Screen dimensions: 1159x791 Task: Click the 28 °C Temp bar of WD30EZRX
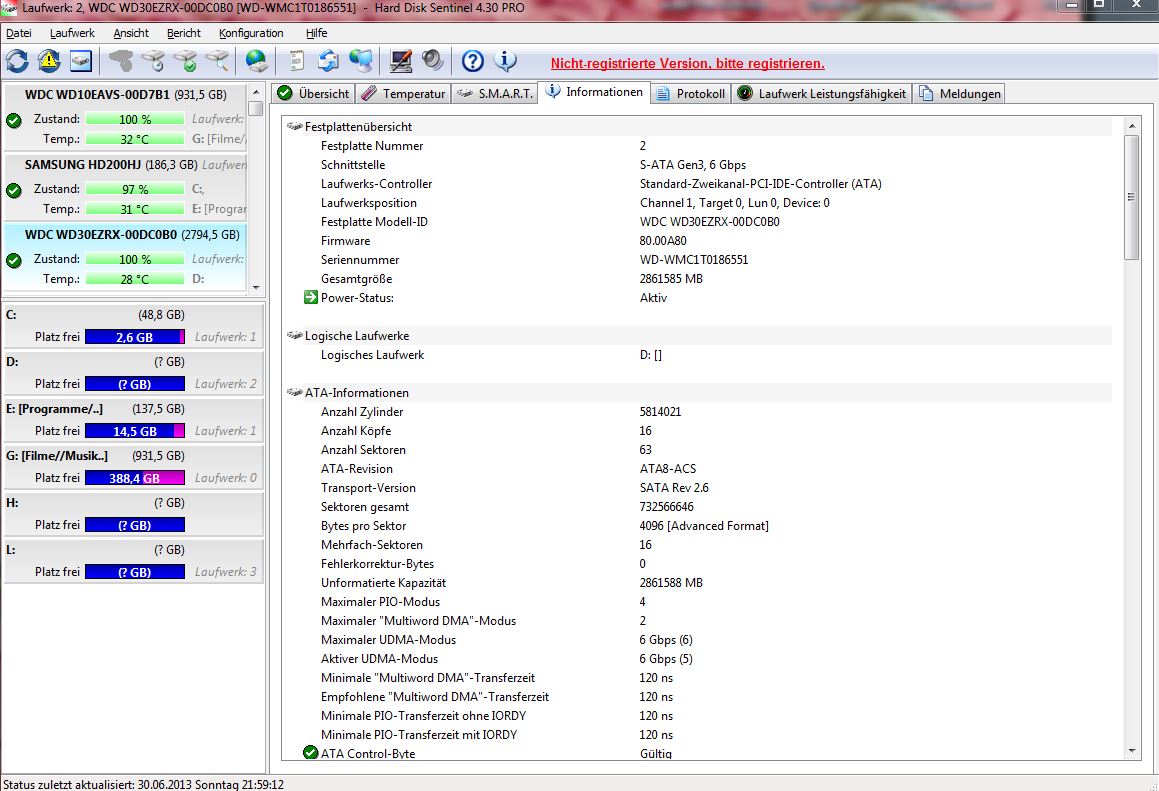[x=135, y=279]
